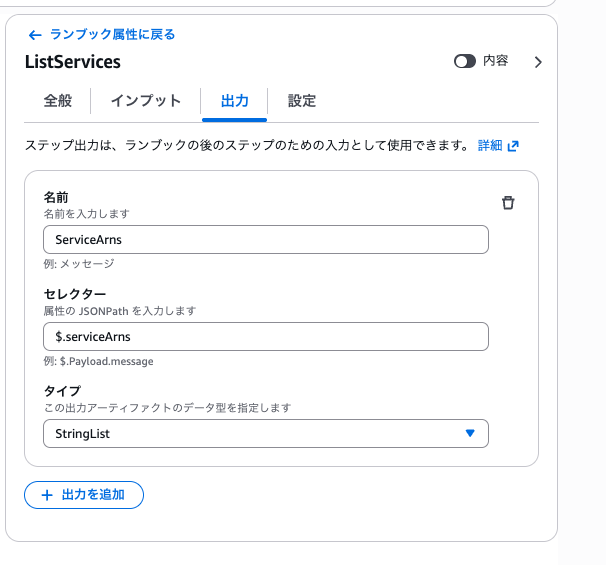Viewport: 606px width, 565px height.
Task: Delete the ServiceArns output with trash icon
Action: [508, 203]
